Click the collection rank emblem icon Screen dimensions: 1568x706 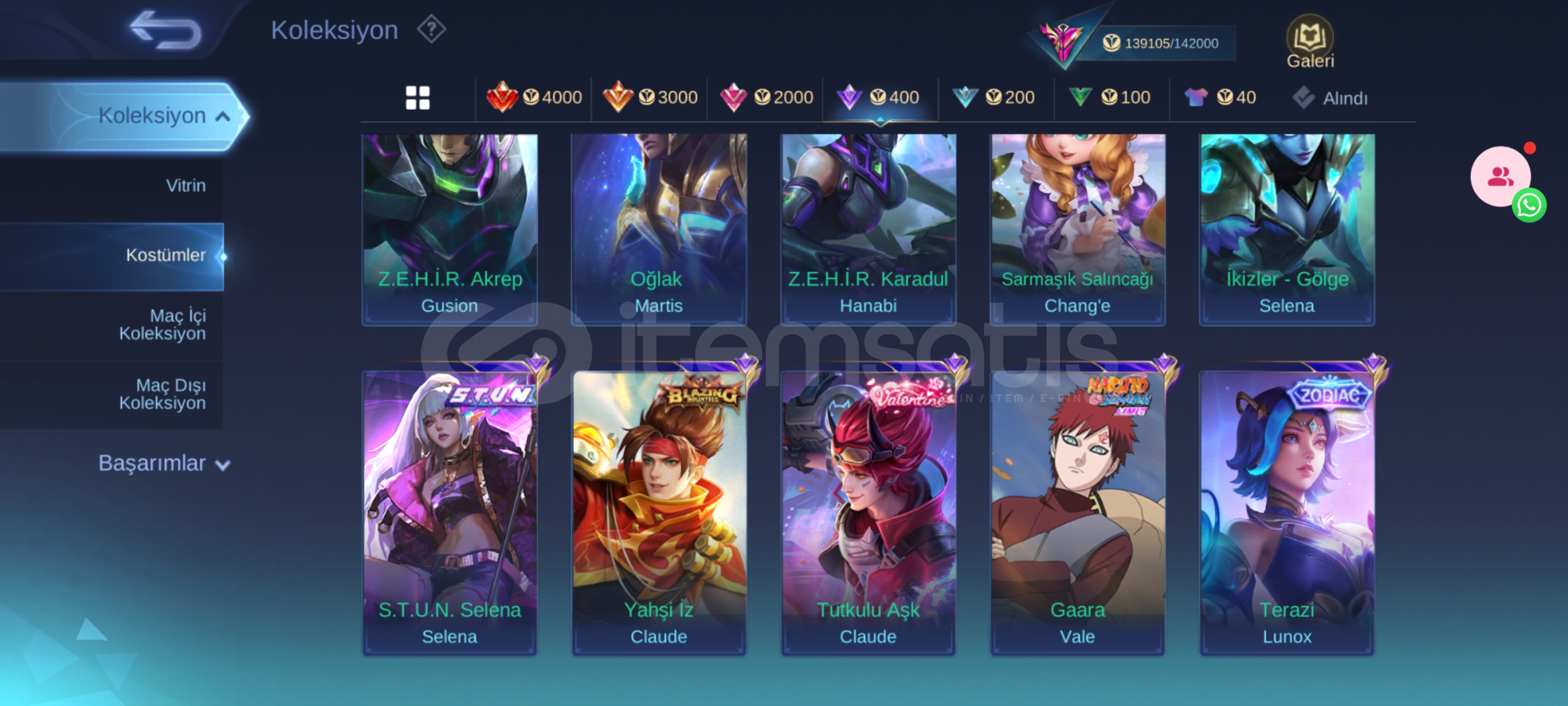click(1062, 42)
